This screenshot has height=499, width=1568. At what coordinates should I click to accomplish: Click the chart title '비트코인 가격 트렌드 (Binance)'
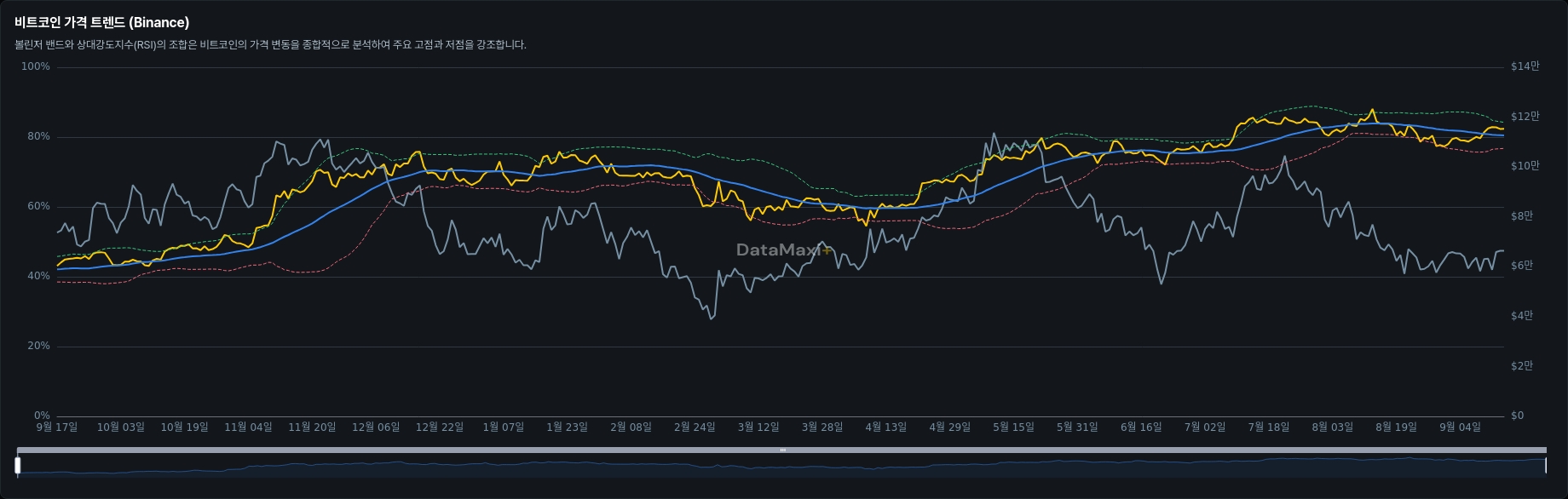click(101, 22)
